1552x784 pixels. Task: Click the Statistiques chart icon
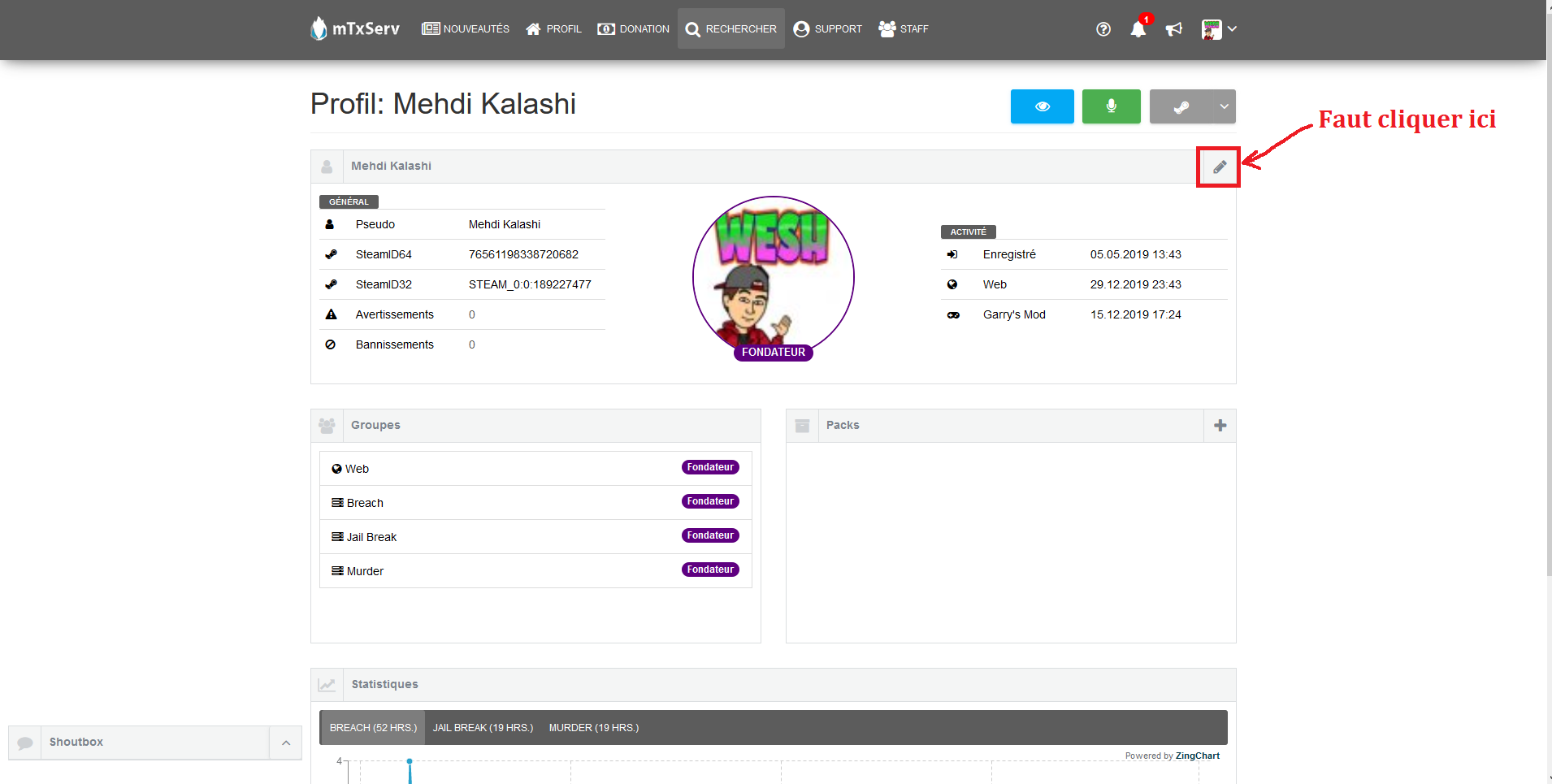(x=327, y=685)
